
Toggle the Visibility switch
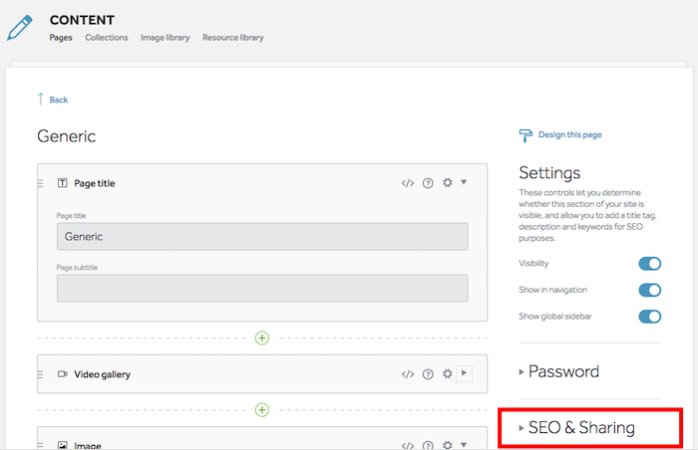click(649, 264)
